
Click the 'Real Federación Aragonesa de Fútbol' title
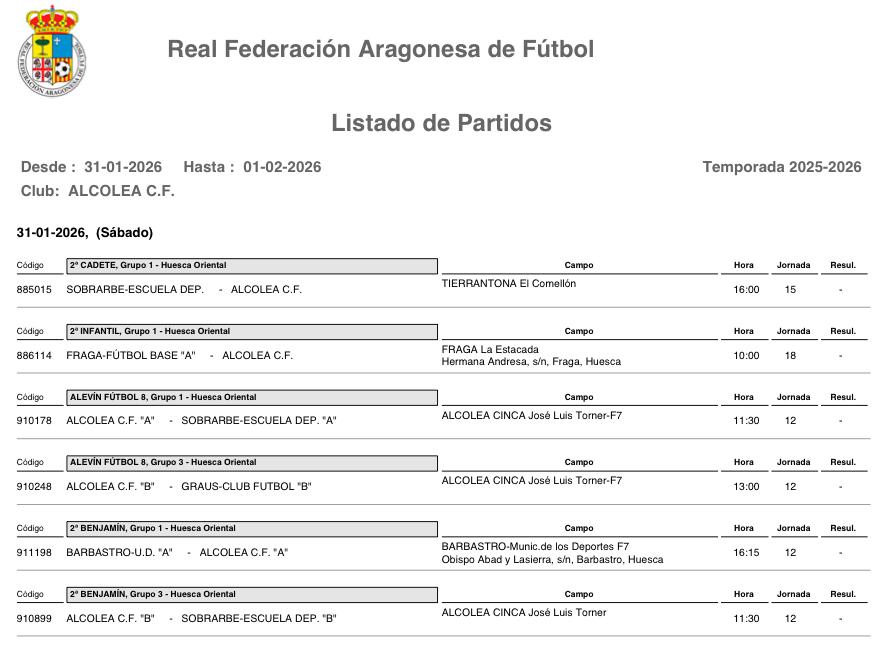coord(380,49)
